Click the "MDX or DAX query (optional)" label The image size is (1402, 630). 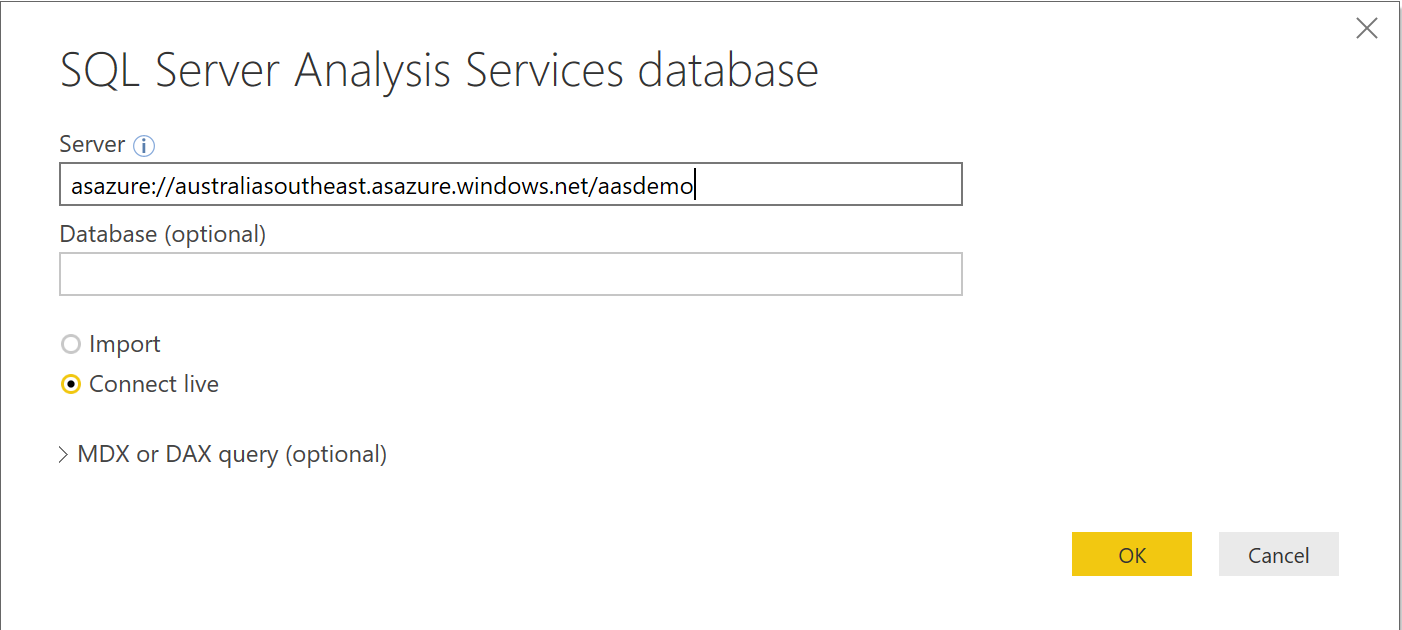pos(232,455)
